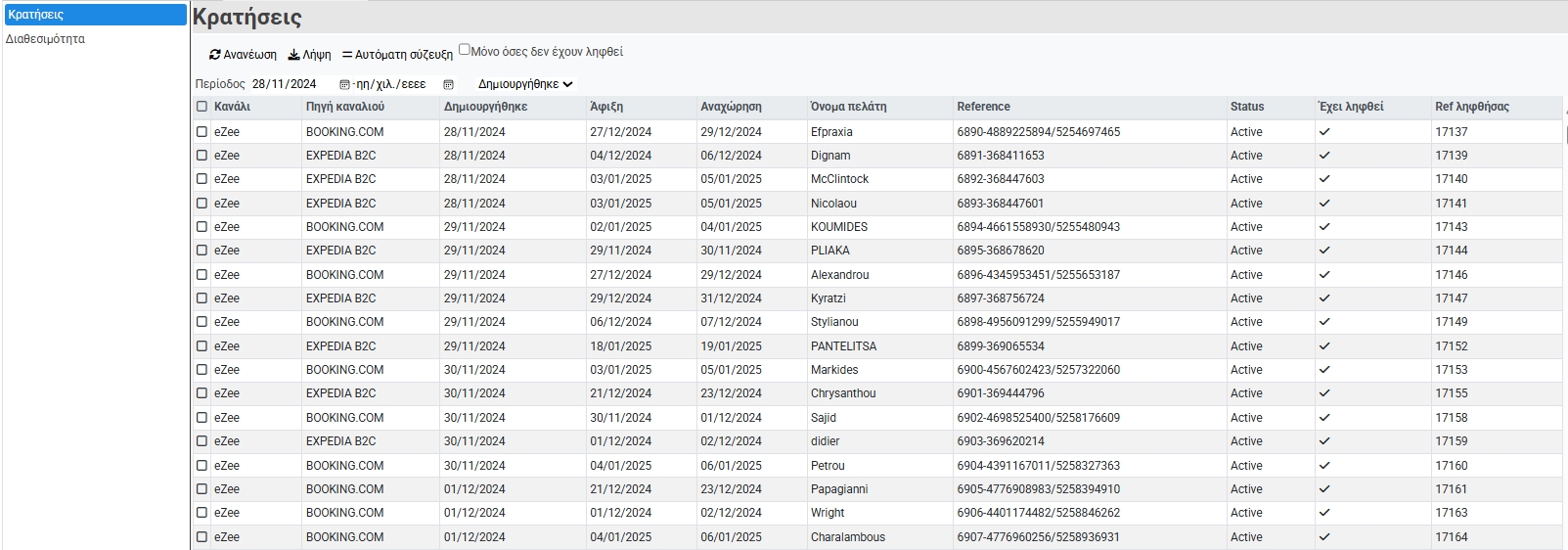Screen dimensions: 1568x550
Task: Click the received checkmark for Efpraxia's reservation
Action: (1324, 131)
